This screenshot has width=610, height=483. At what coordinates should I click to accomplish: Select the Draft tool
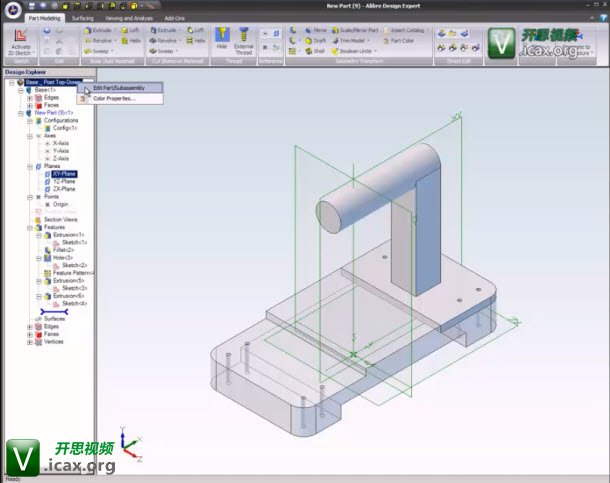pos(316,41)
